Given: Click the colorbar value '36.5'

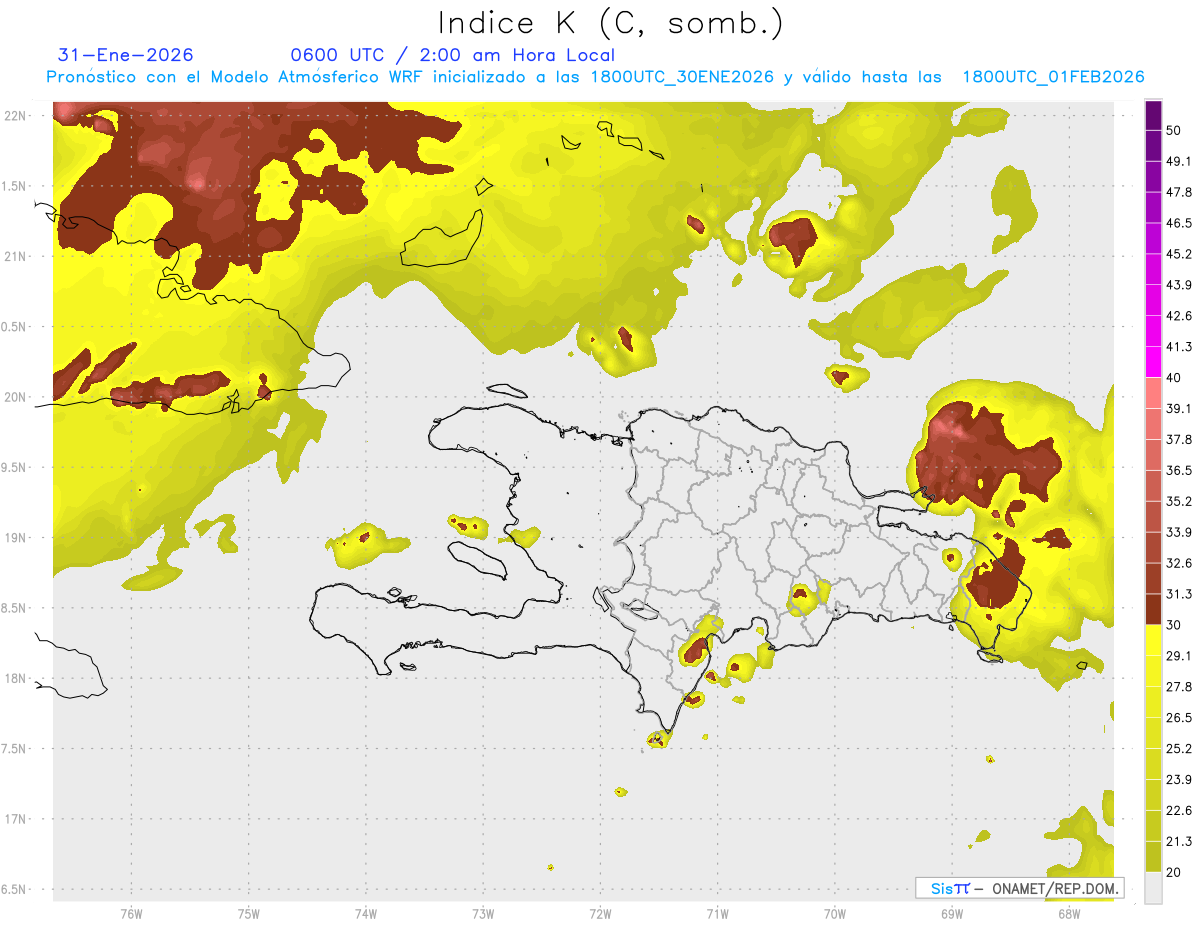Looking at the screenshot, I should coord(1178,470).
